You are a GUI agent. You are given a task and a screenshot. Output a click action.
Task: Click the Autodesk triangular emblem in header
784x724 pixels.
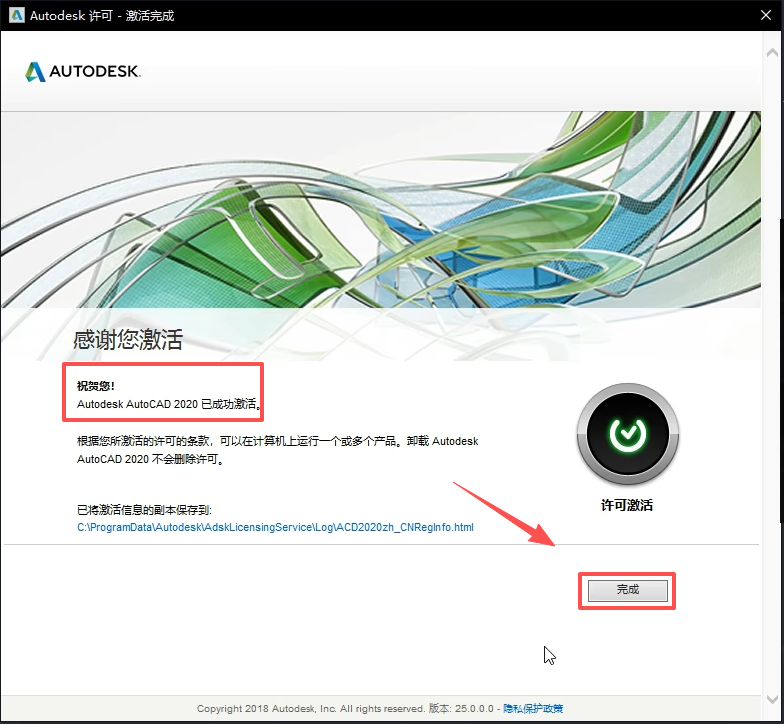point(35,72)
